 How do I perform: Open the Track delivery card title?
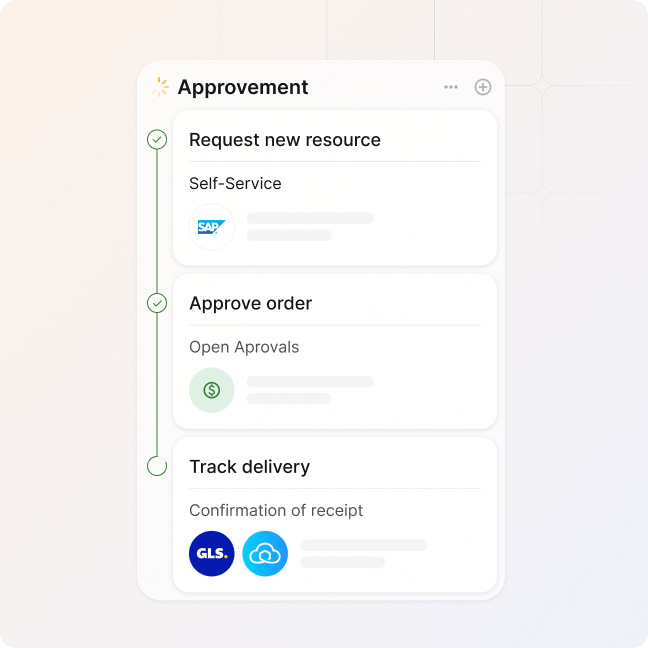click(250, 467)
